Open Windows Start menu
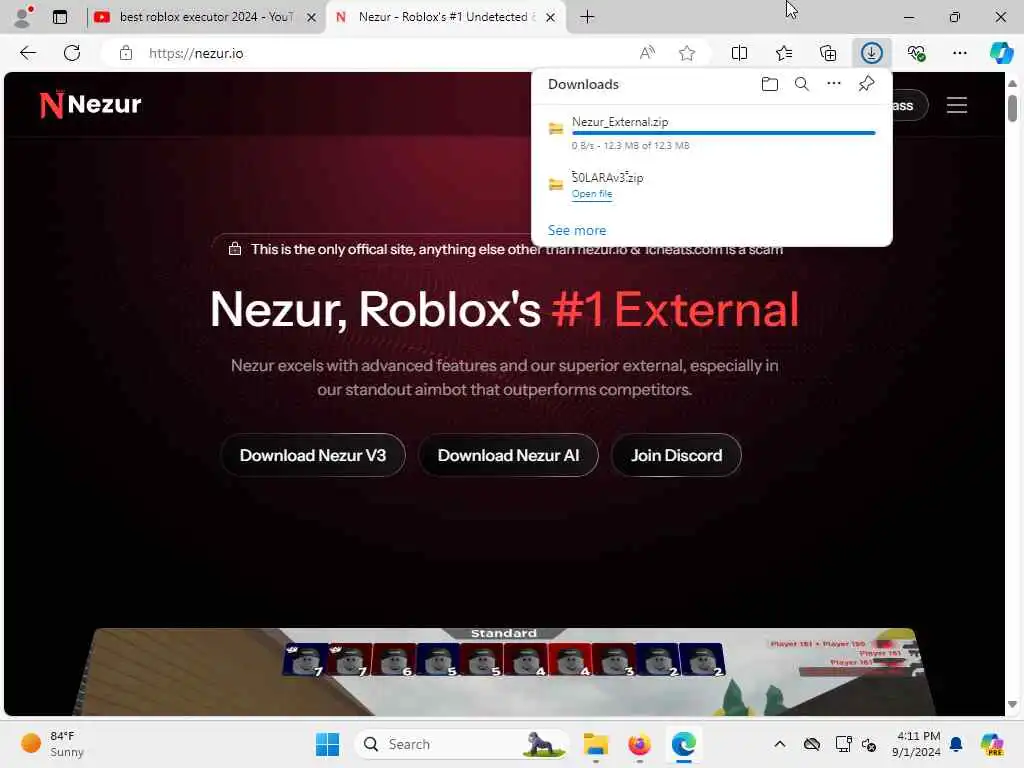 [327, 744]
